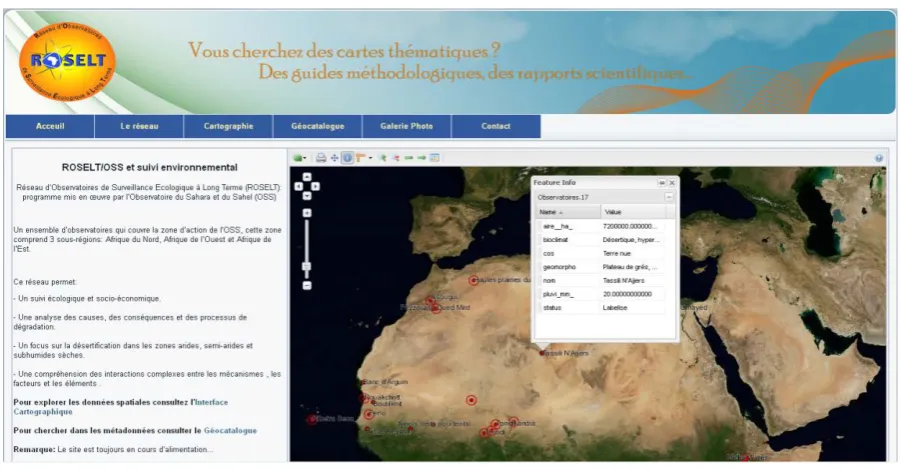
Task: Select the zoom in tool in toolbar
Action: click(x=383, y=158)
